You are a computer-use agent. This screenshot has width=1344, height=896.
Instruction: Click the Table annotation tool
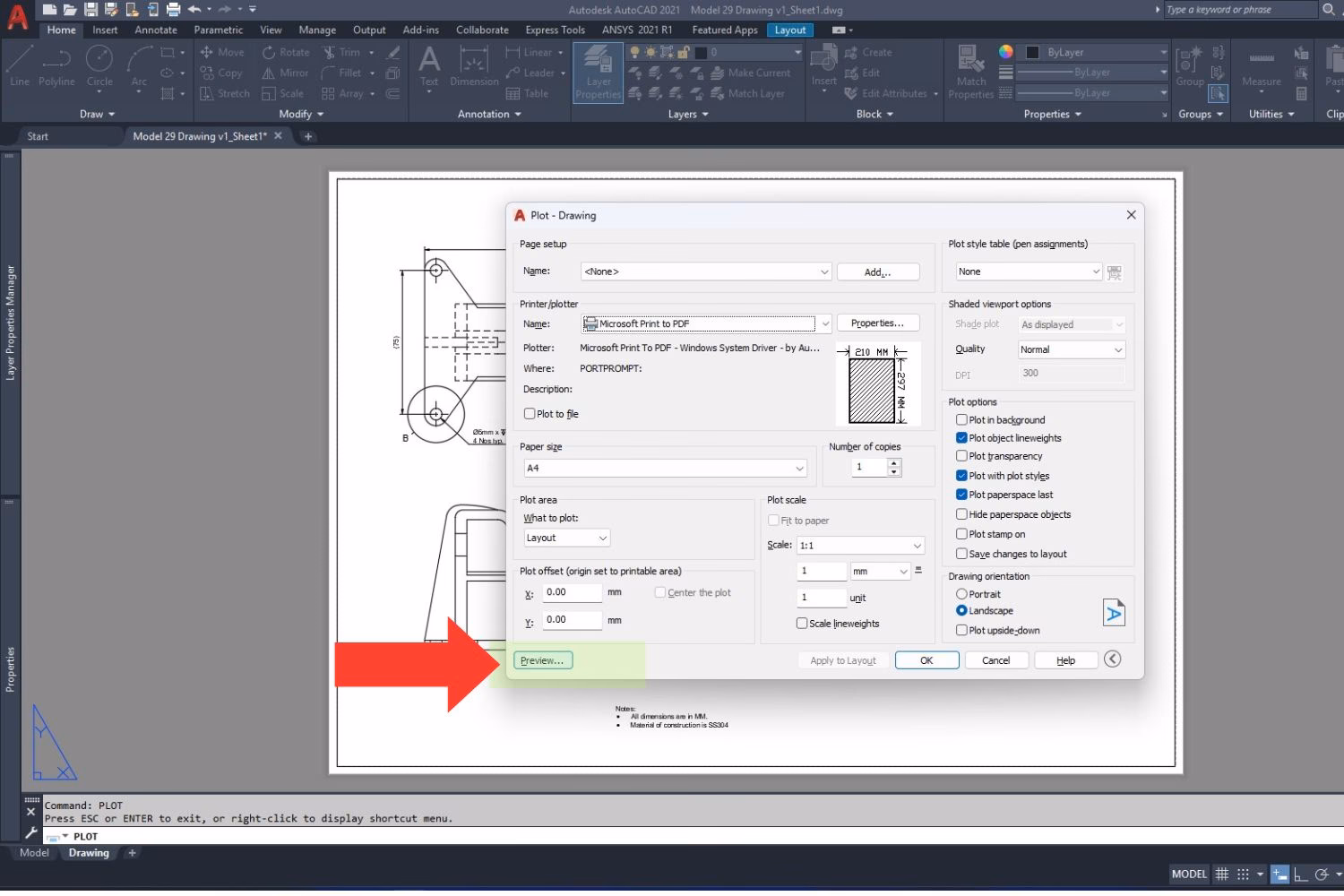pos(527,93)
